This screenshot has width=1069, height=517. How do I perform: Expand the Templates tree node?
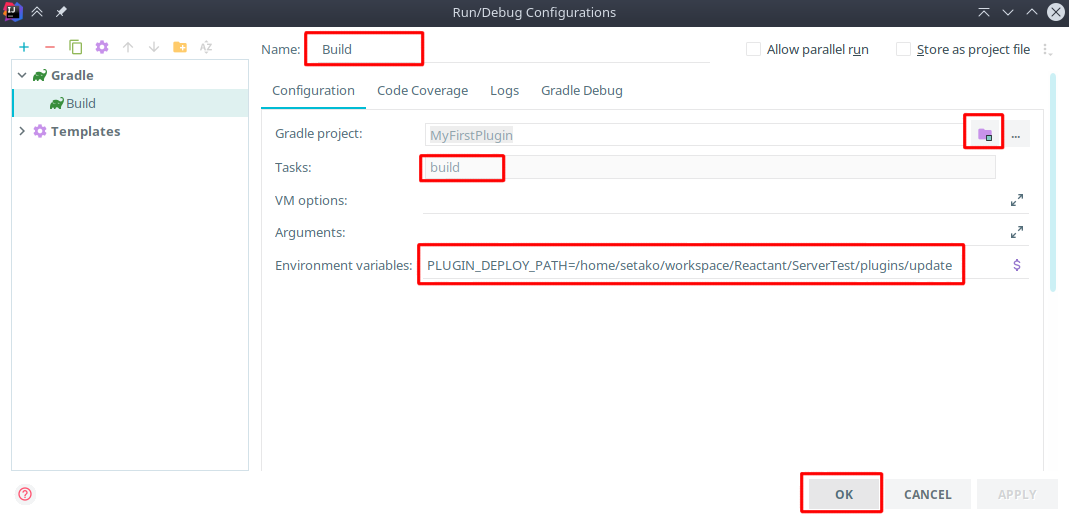22,131
